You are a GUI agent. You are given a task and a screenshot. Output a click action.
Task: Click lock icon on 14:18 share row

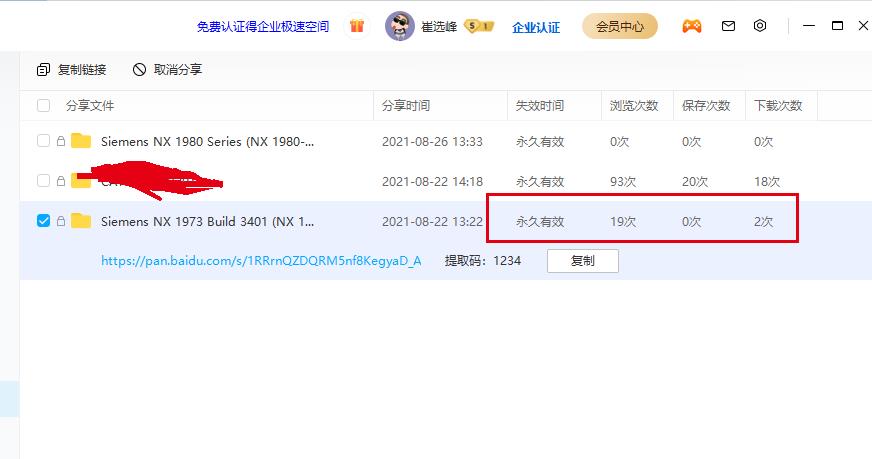click(x=61, y=181)
